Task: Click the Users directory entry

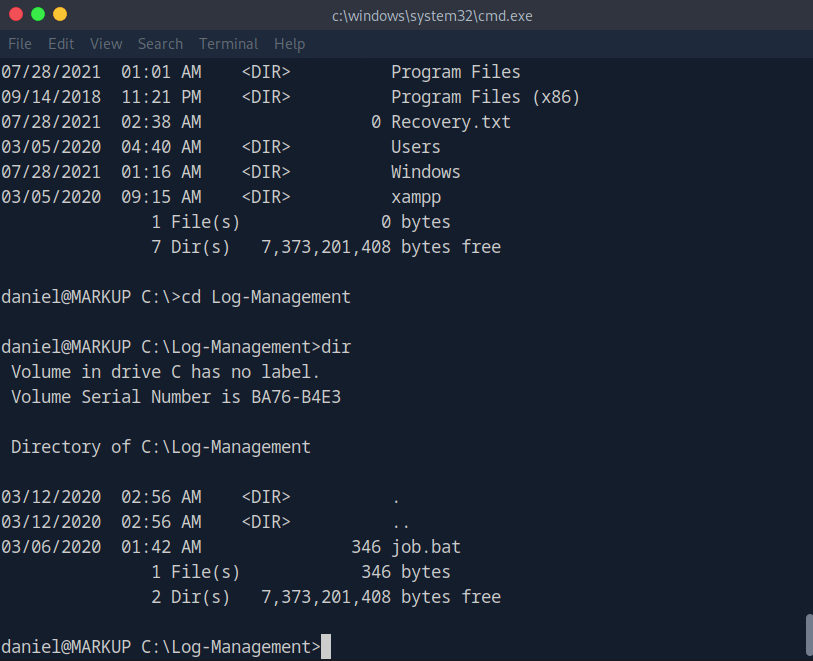Action: pyautogui.click(x=416, y=147)
